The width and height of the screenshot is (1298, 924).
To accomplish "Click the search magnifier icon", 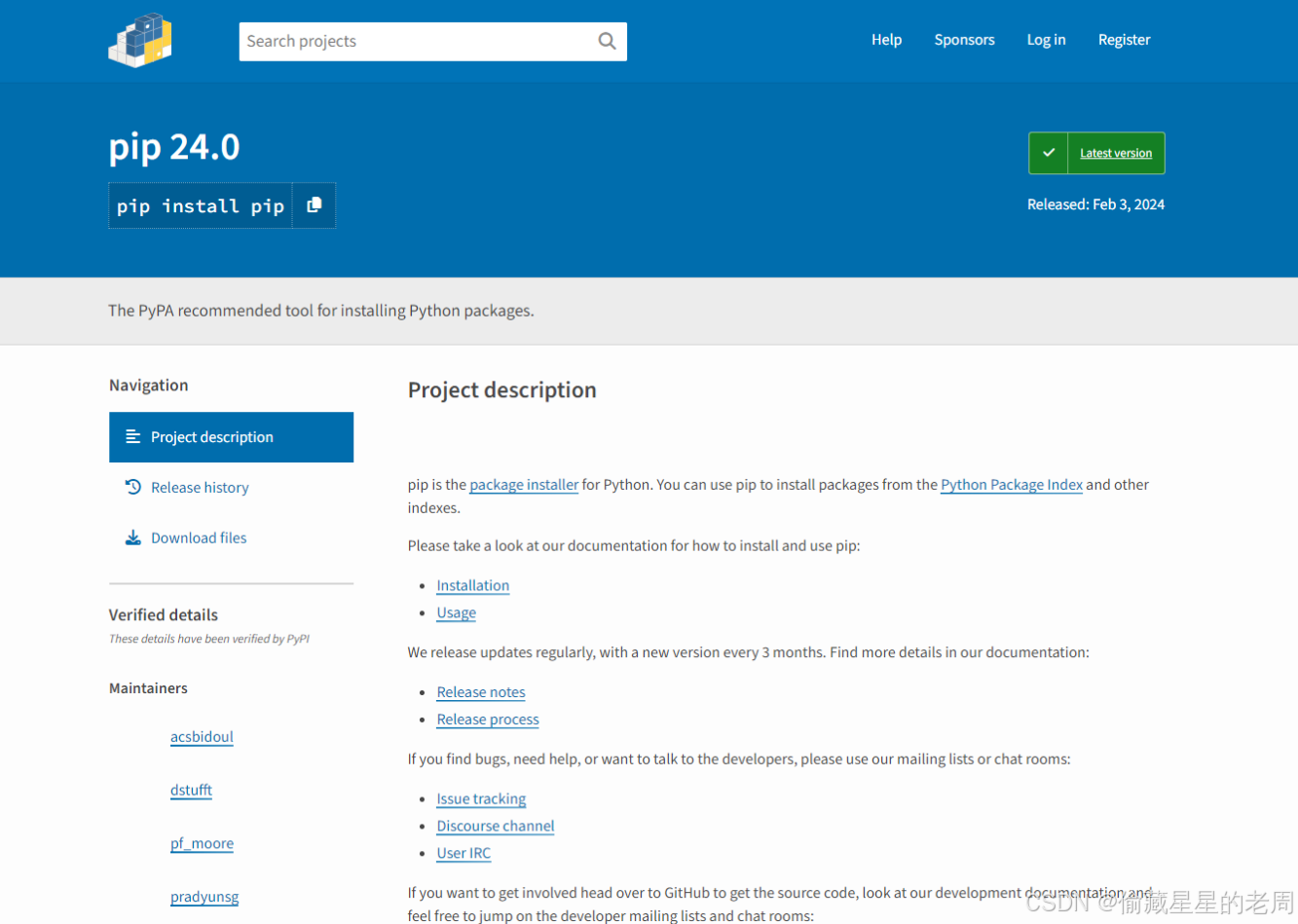I will 607,41.
